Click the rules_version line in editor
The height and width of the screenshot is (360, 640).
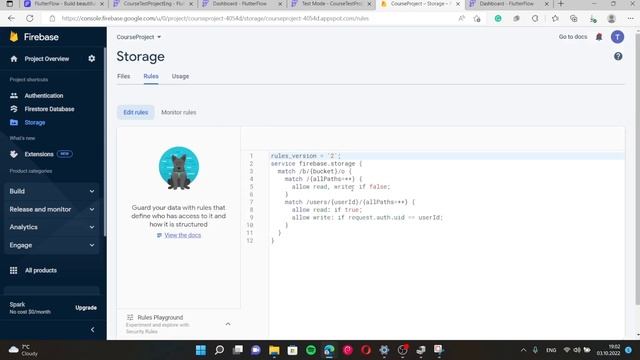click(x=305, y=156)
